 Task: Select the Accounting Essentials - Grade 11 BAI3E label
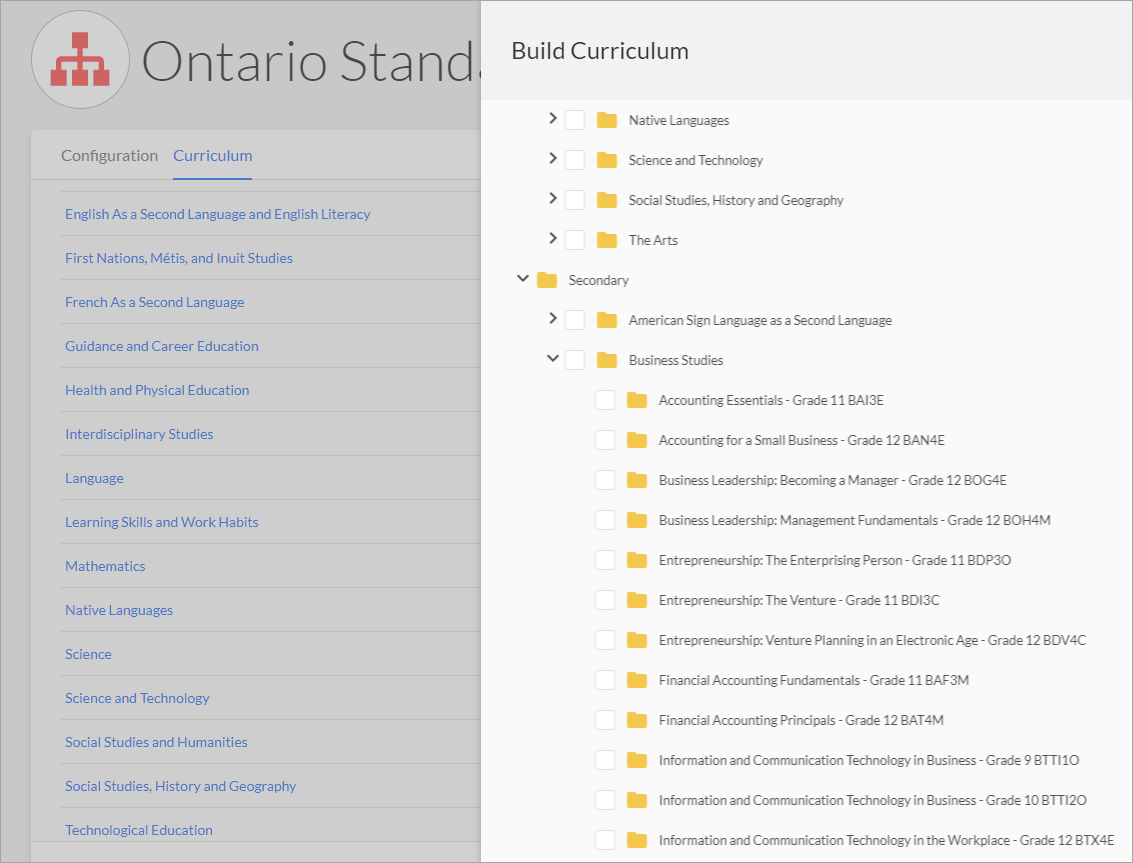point(771,400)
